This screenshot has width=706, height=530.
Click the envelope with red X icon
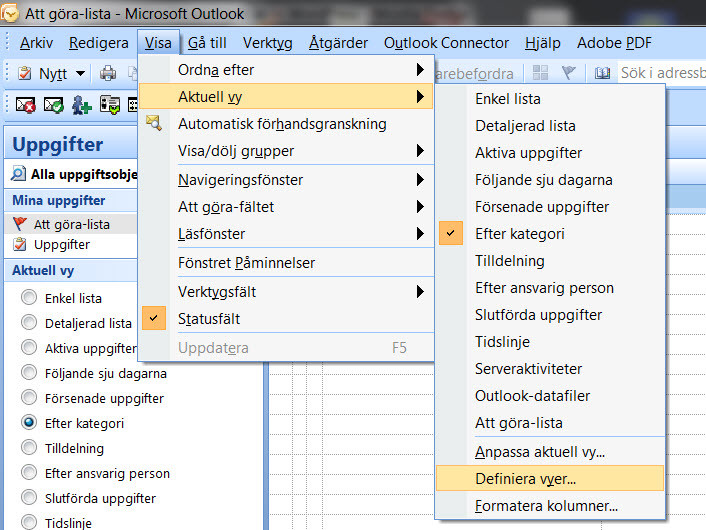(x=25, y=105)
